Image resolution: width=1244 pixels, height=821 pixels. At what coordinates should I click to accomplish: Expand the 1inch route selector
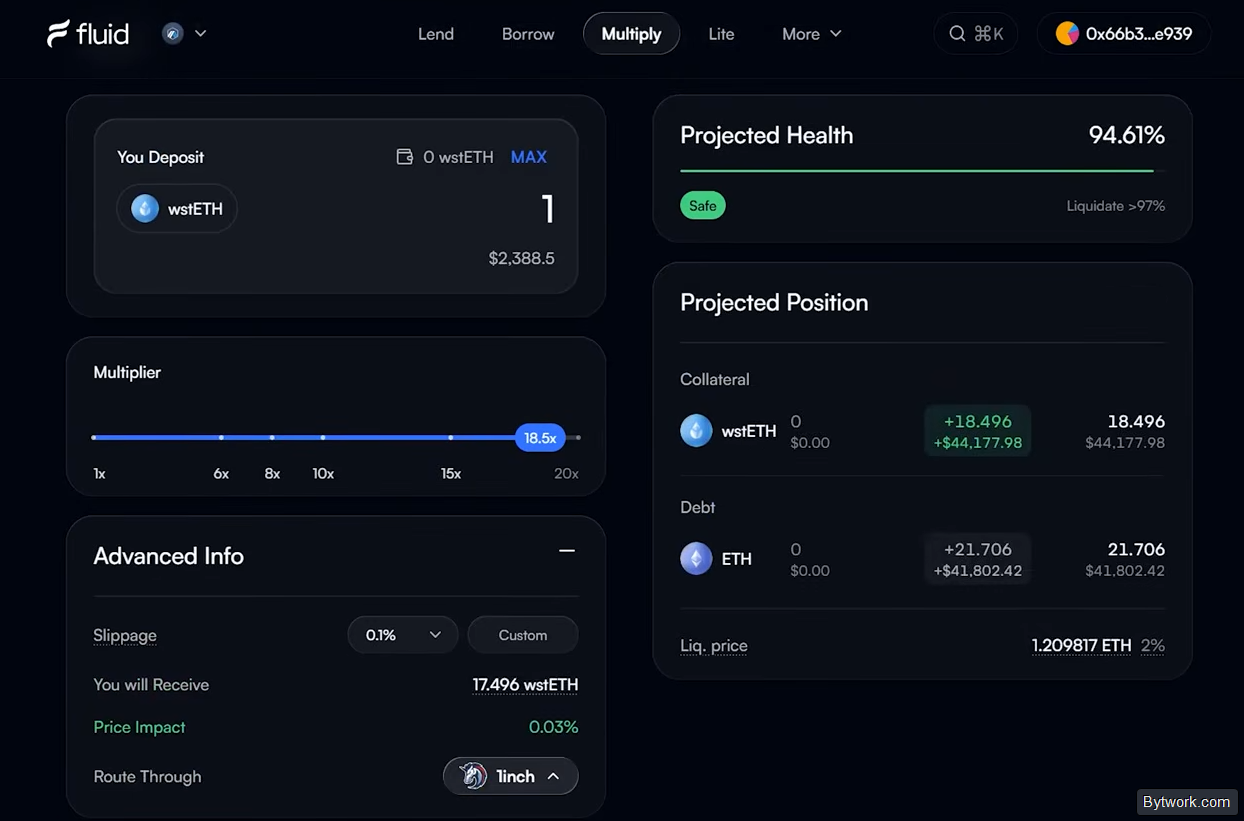[x=511, y=776]
